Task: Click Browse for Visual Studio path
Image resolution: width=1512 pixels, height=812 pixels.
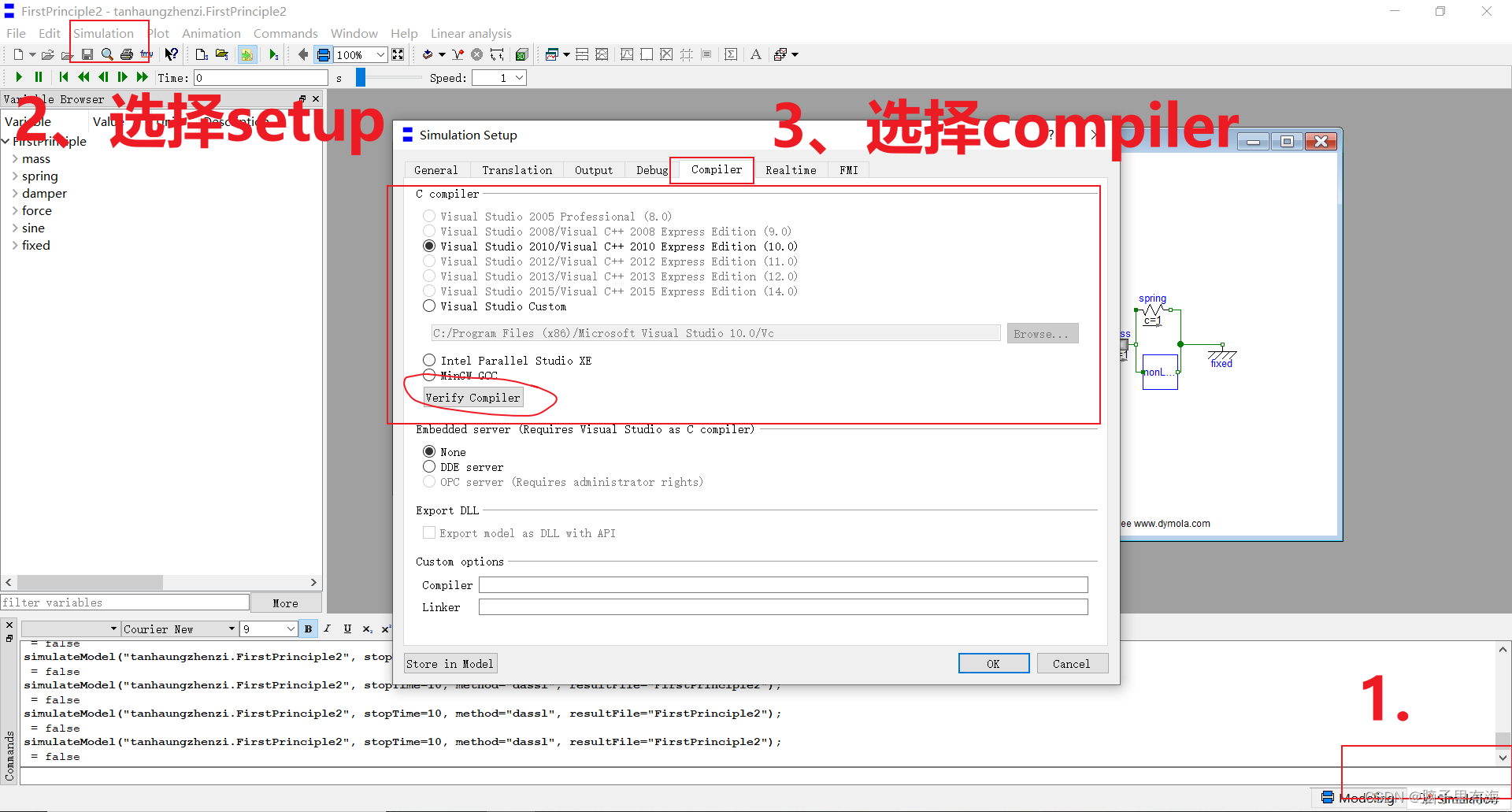Action: (x=1042, y=334)
